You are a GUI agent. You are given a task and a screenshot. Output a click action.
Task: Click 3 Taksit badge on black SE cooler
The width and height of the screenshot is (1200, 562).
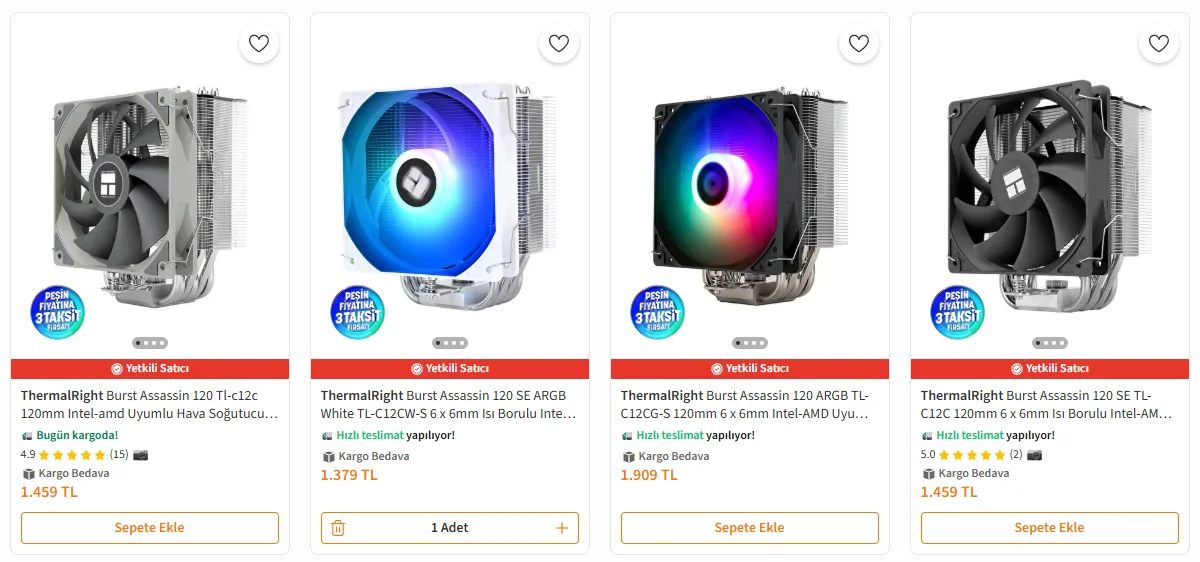coord(957,312)
